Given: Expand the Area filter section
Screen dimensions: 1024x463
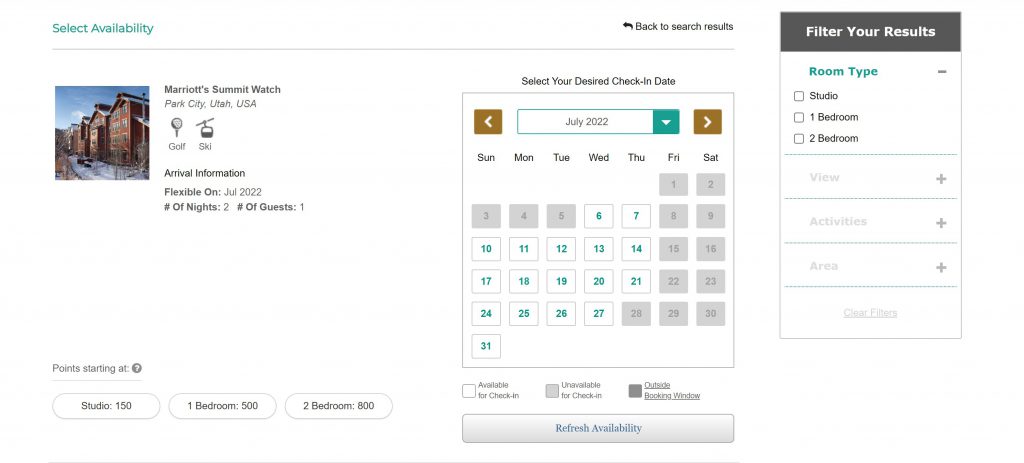Looking at the screenshot, I should 941,268.
